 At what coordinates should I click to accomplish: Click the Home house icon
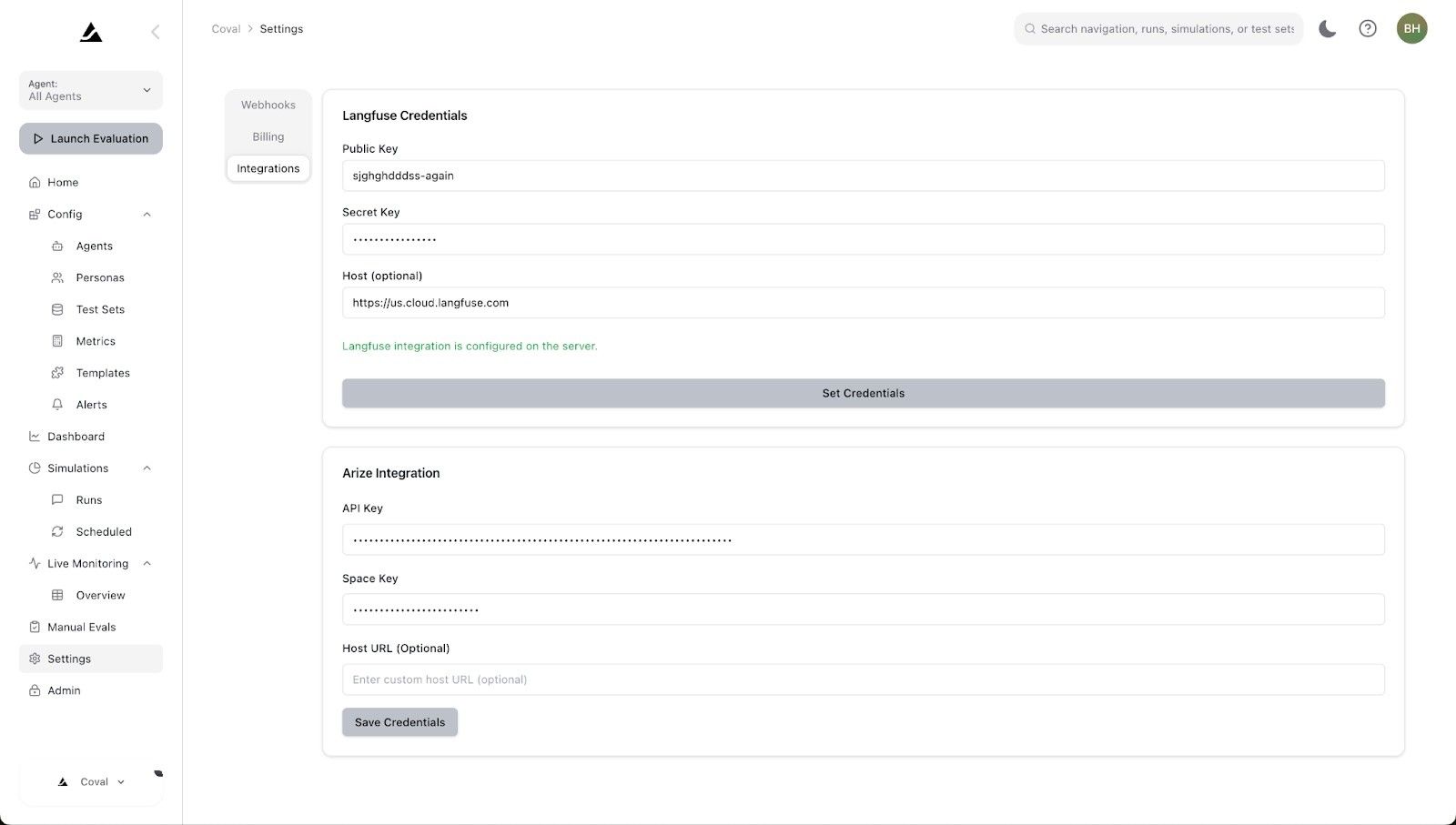point(35,183)
